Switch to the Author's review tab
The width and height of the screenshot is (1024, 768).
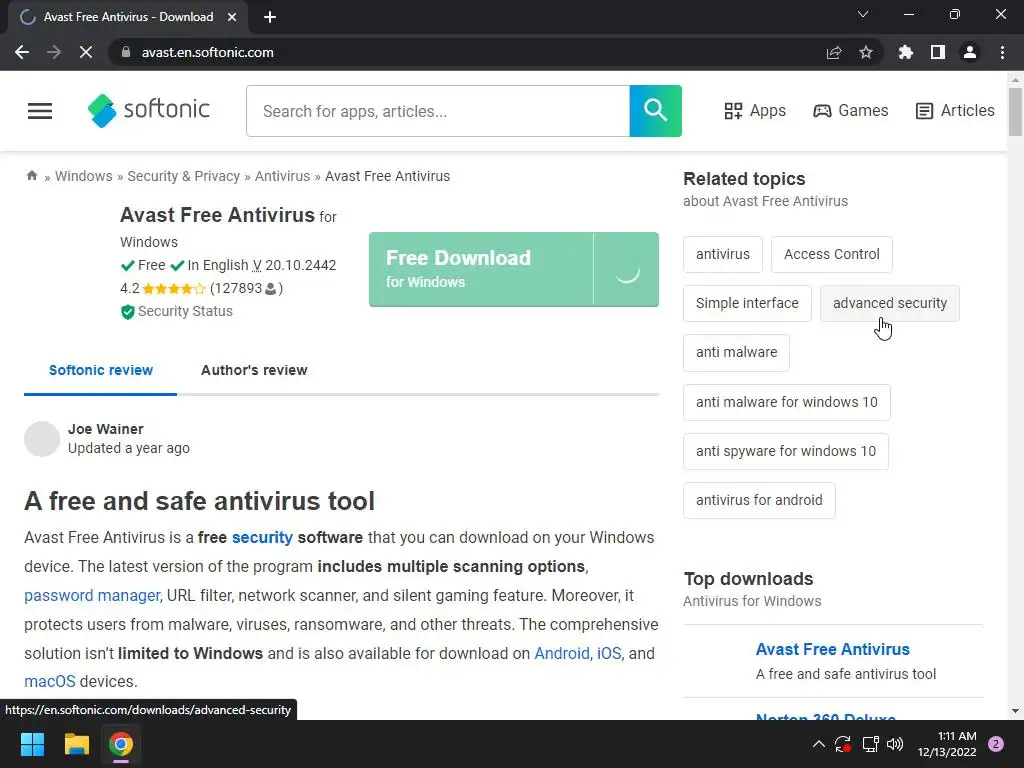[x=254, y=370]
